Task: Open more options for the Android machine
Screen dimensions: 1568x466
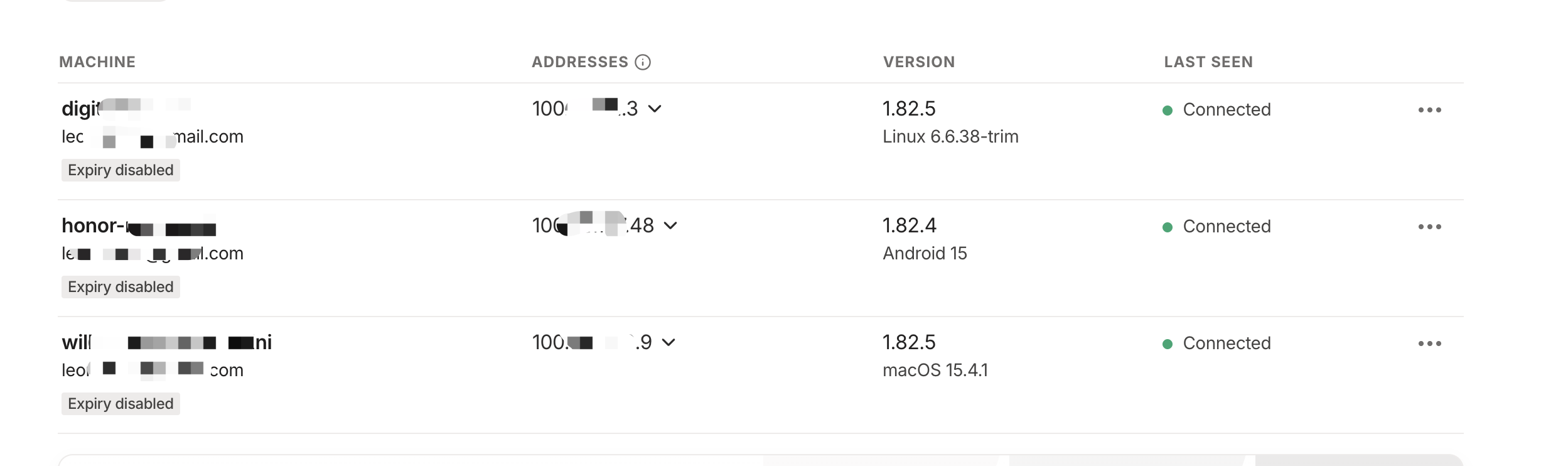Action: [1429, 227]
